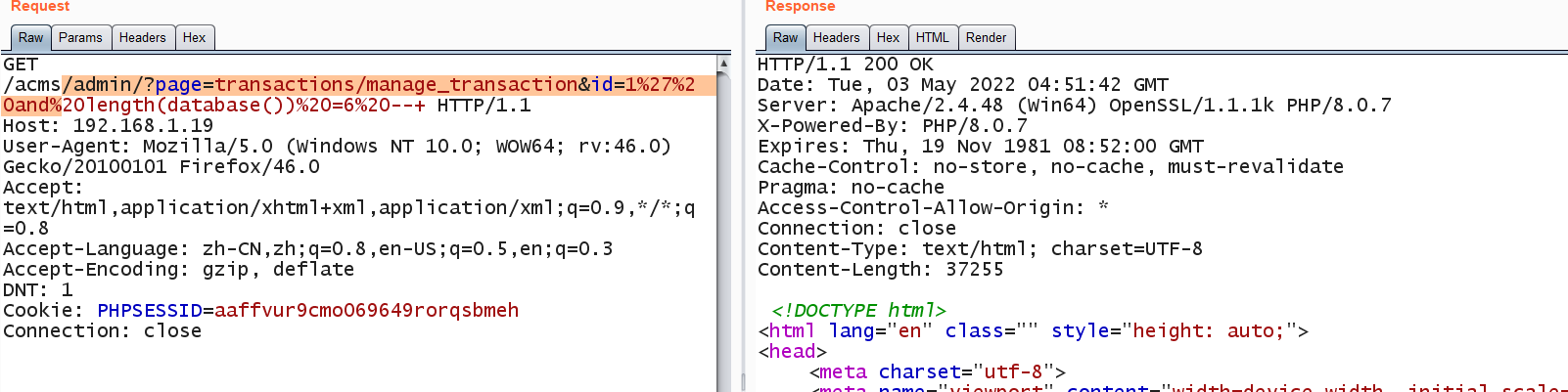Click the Content-Length: 37255 line
The height and width of the screenshot is (392, 1568).
[x=881, y=270]
